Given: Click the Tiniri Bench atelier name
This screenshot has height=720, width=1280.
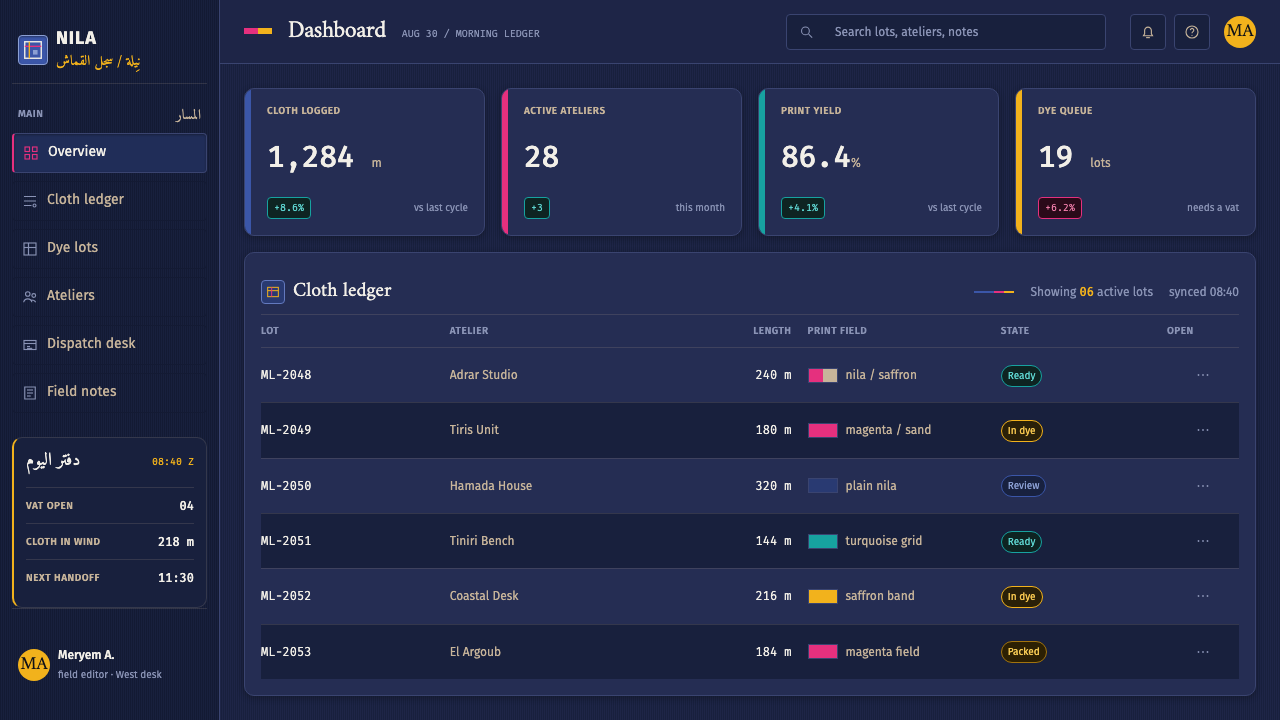Looking at the screenshot, I should [482, 541].
